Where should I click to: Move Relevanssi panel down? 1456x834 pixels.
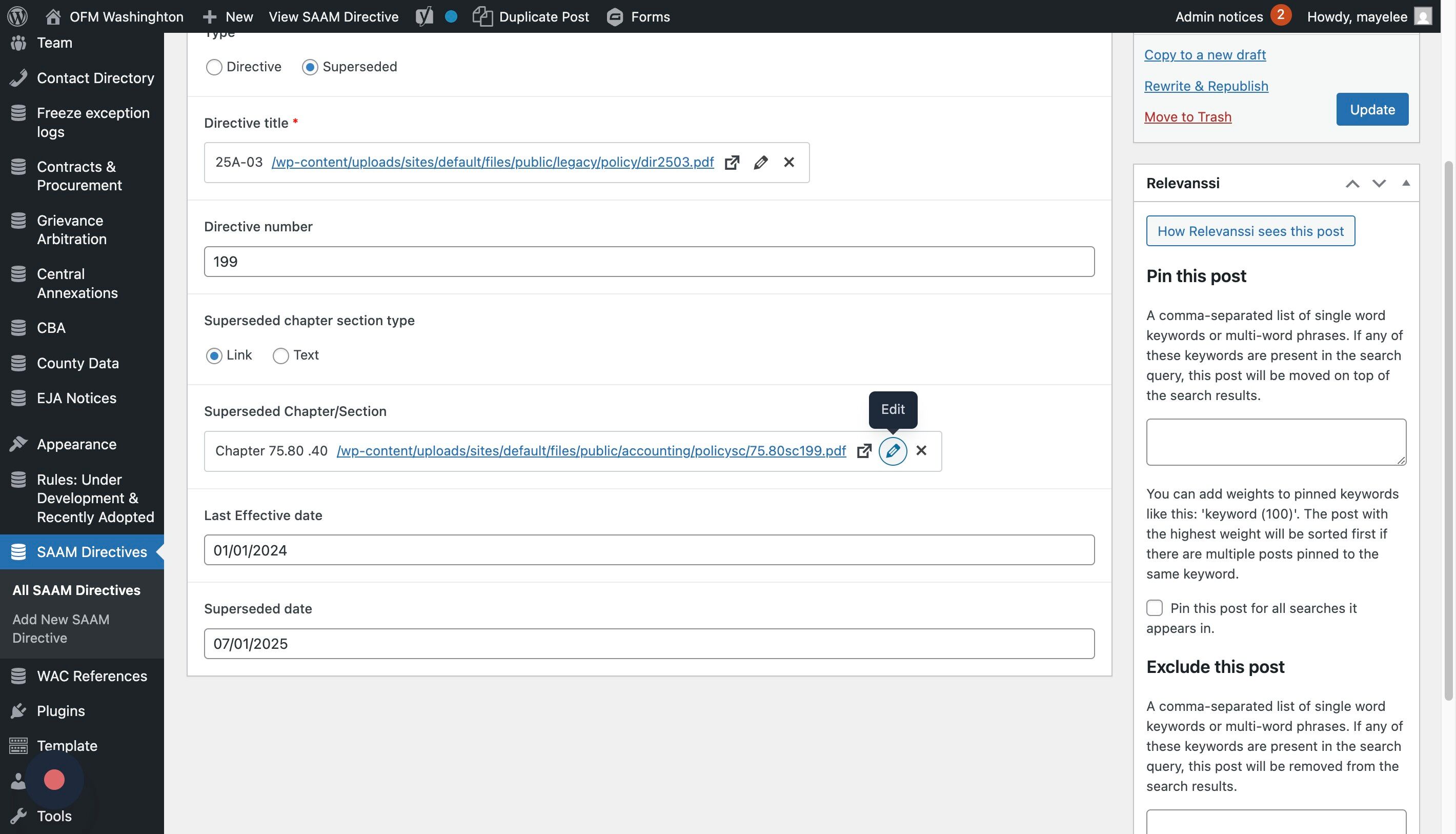[1379, 184]
